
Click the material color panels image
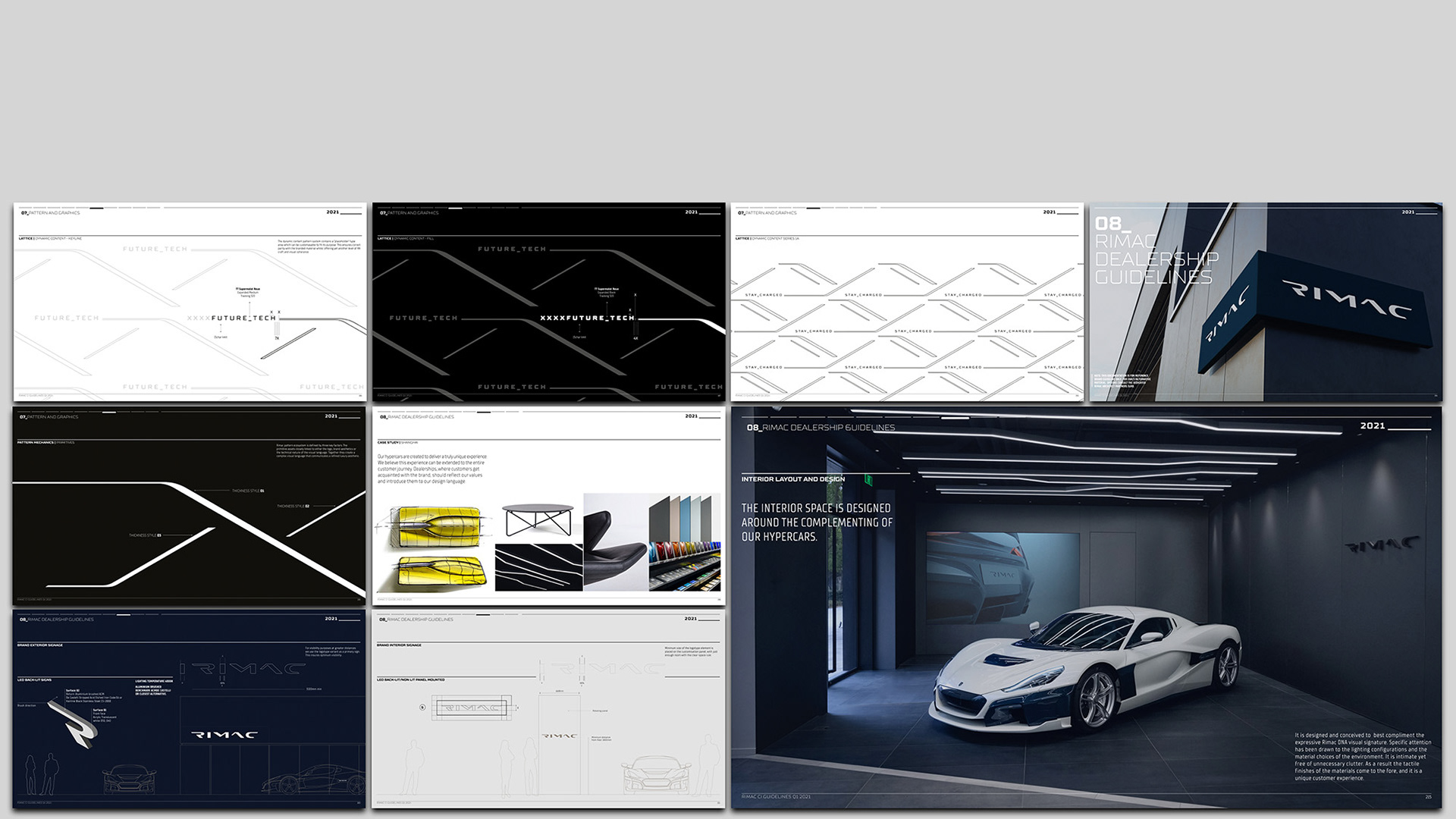[685, 542]
